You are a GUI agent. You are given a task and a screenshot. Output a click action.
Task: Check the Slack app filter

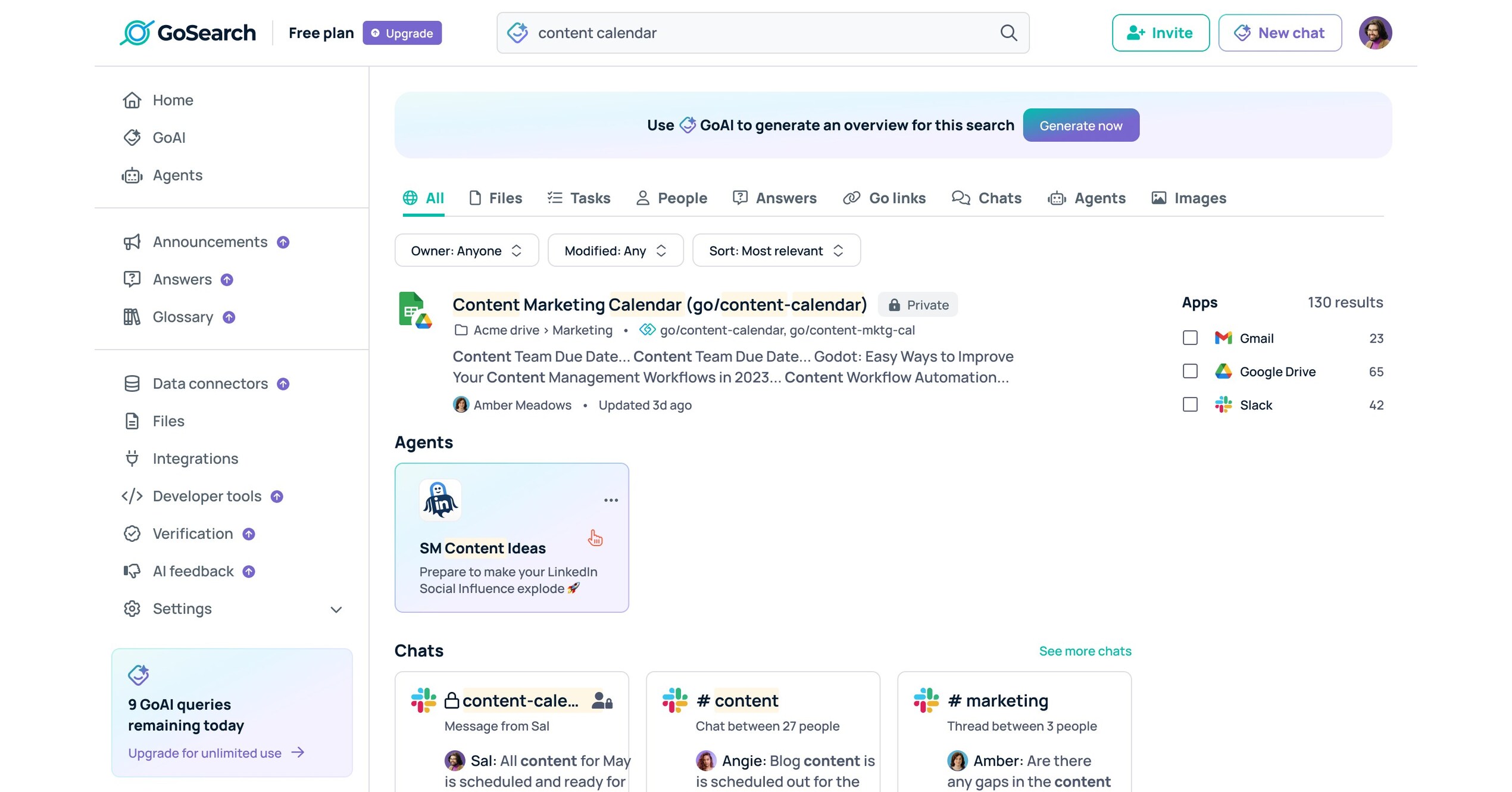[x=1190, y=405]
